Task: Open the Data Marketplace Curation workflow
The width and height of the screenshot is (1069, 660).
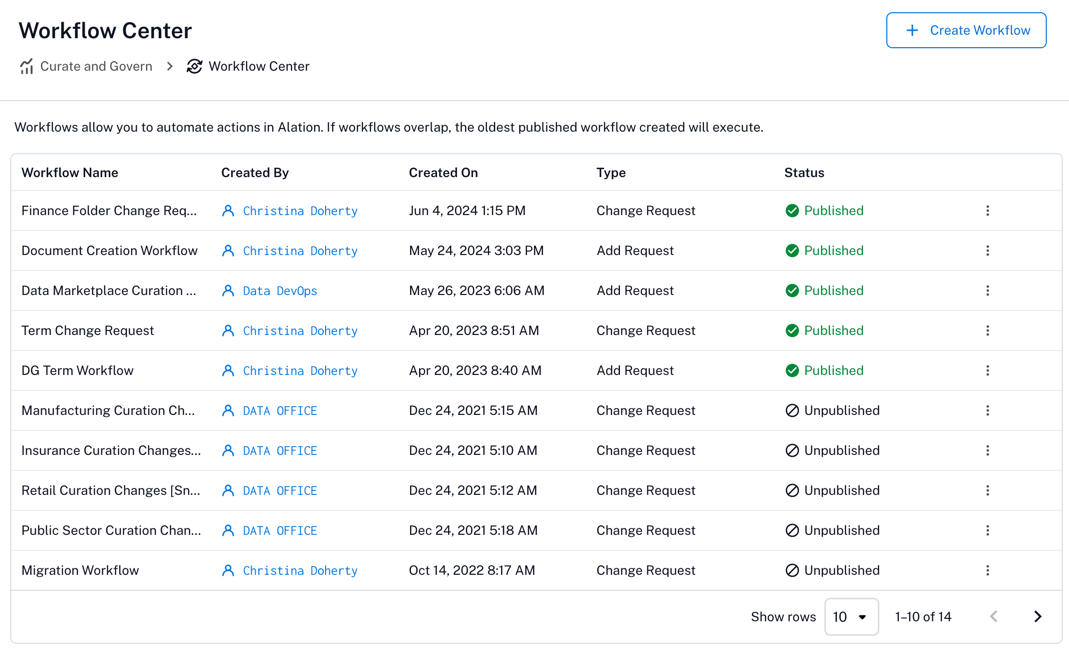Action: click(108, 290)
